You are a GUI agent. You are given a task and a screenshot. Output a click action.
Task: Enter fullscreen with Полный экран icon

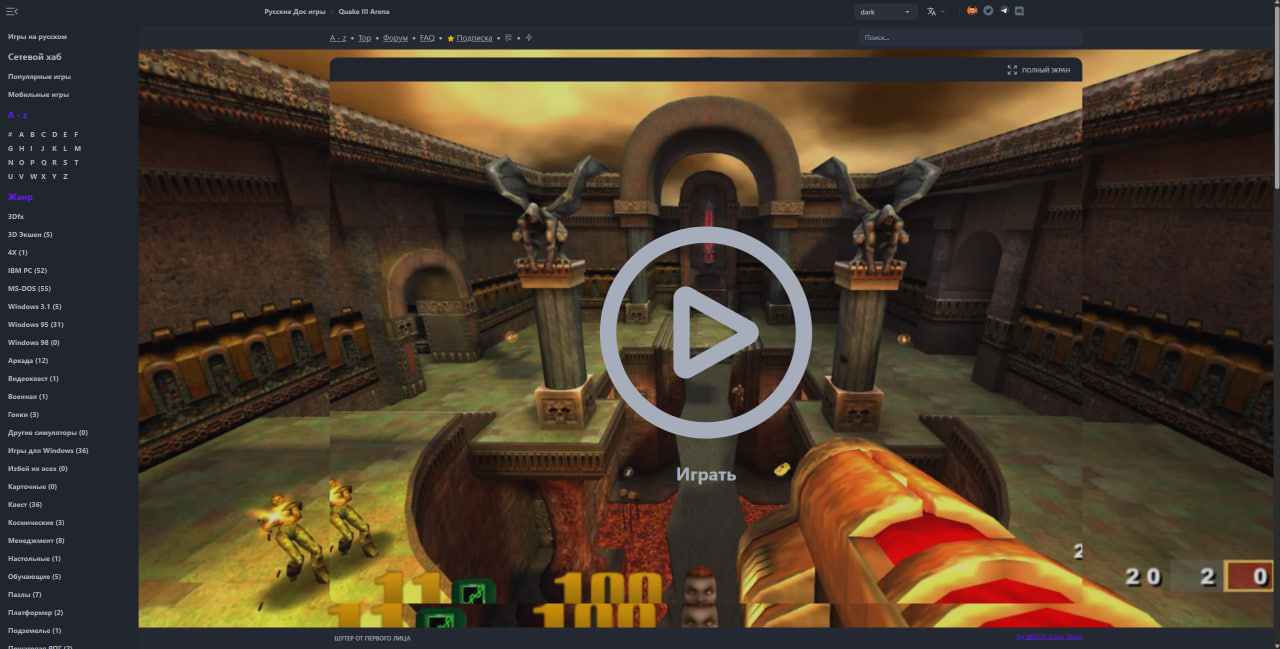(1012, 70)
